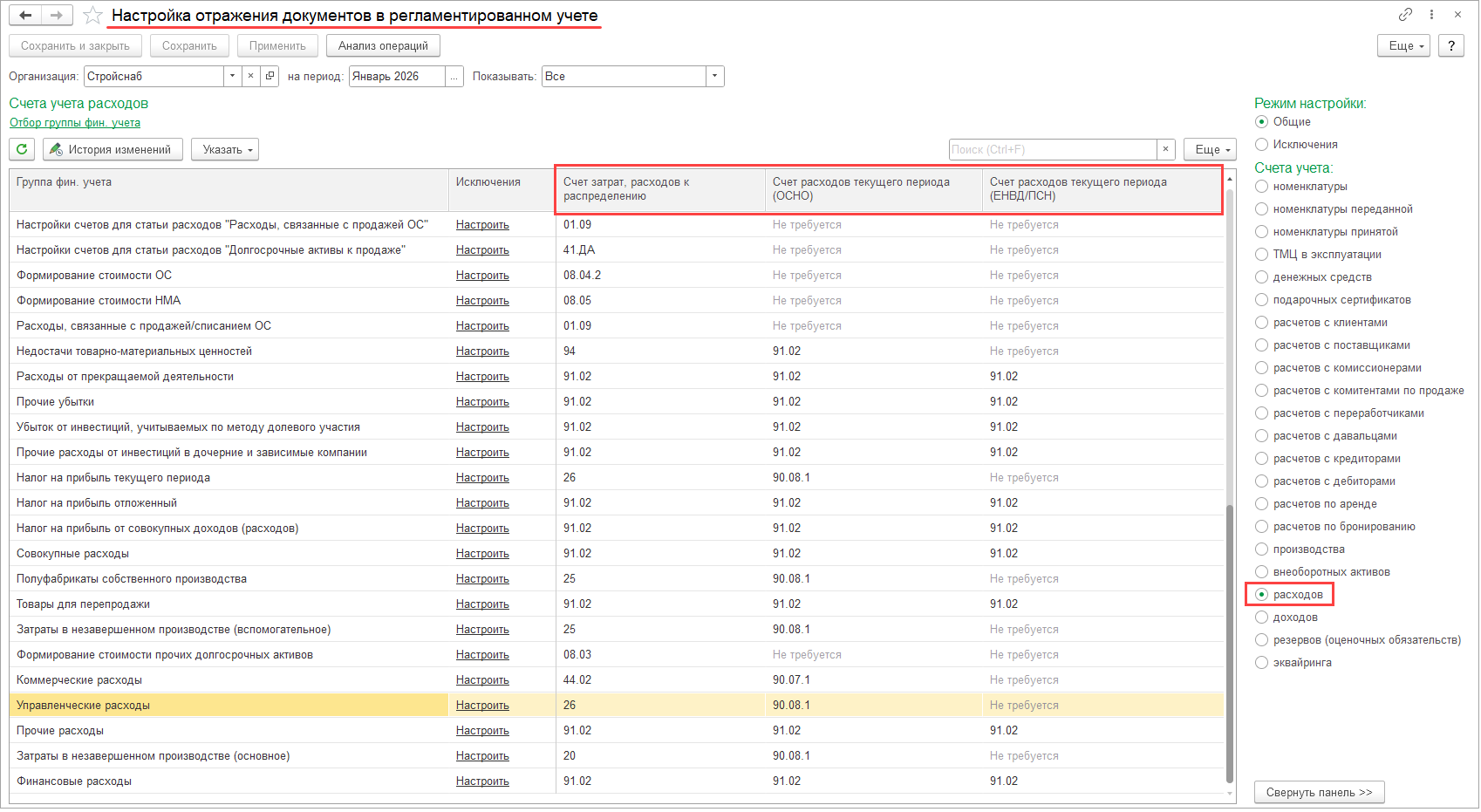Image resolution: width=1481 pixels, height=812 pixels.
Task: Click the green refresh icon button
Action: (22, 149)
